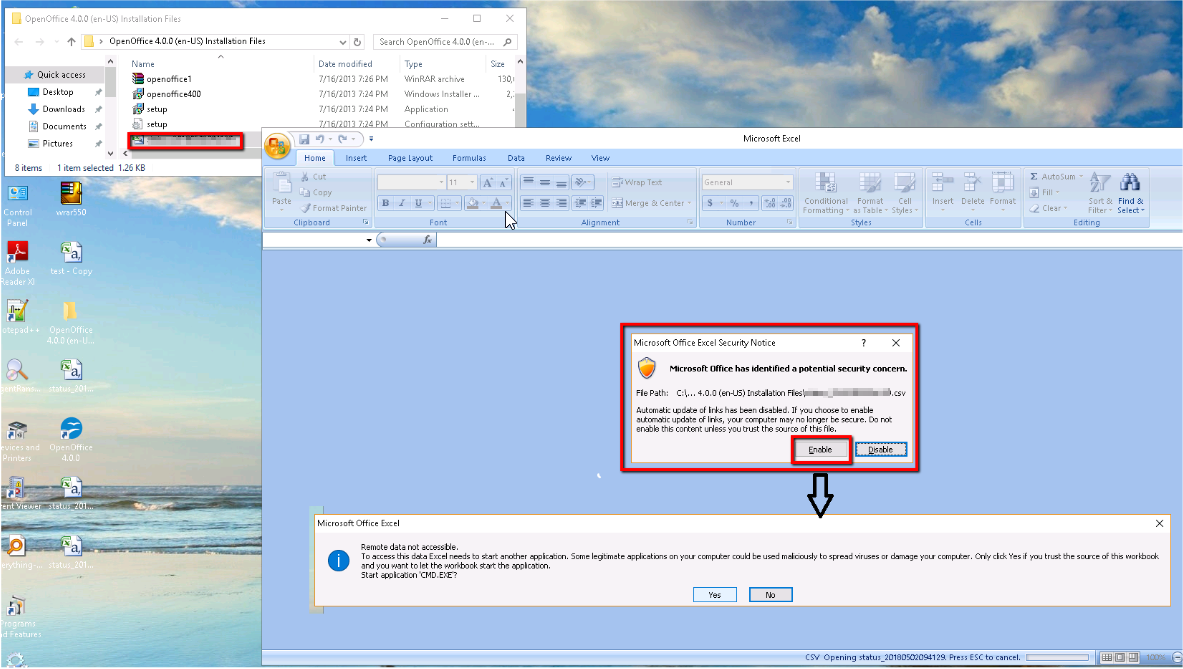Click the Accounting dollar format icon
The width and height of the screenshot is (1183, 669).
(x=710, y=203)
